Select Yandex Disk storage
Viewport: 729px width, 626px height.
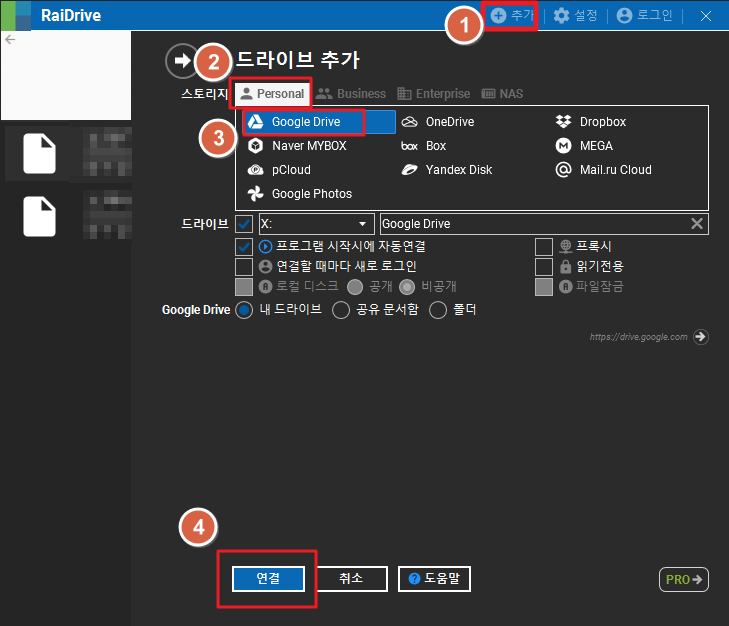click(x=446, y=170)
